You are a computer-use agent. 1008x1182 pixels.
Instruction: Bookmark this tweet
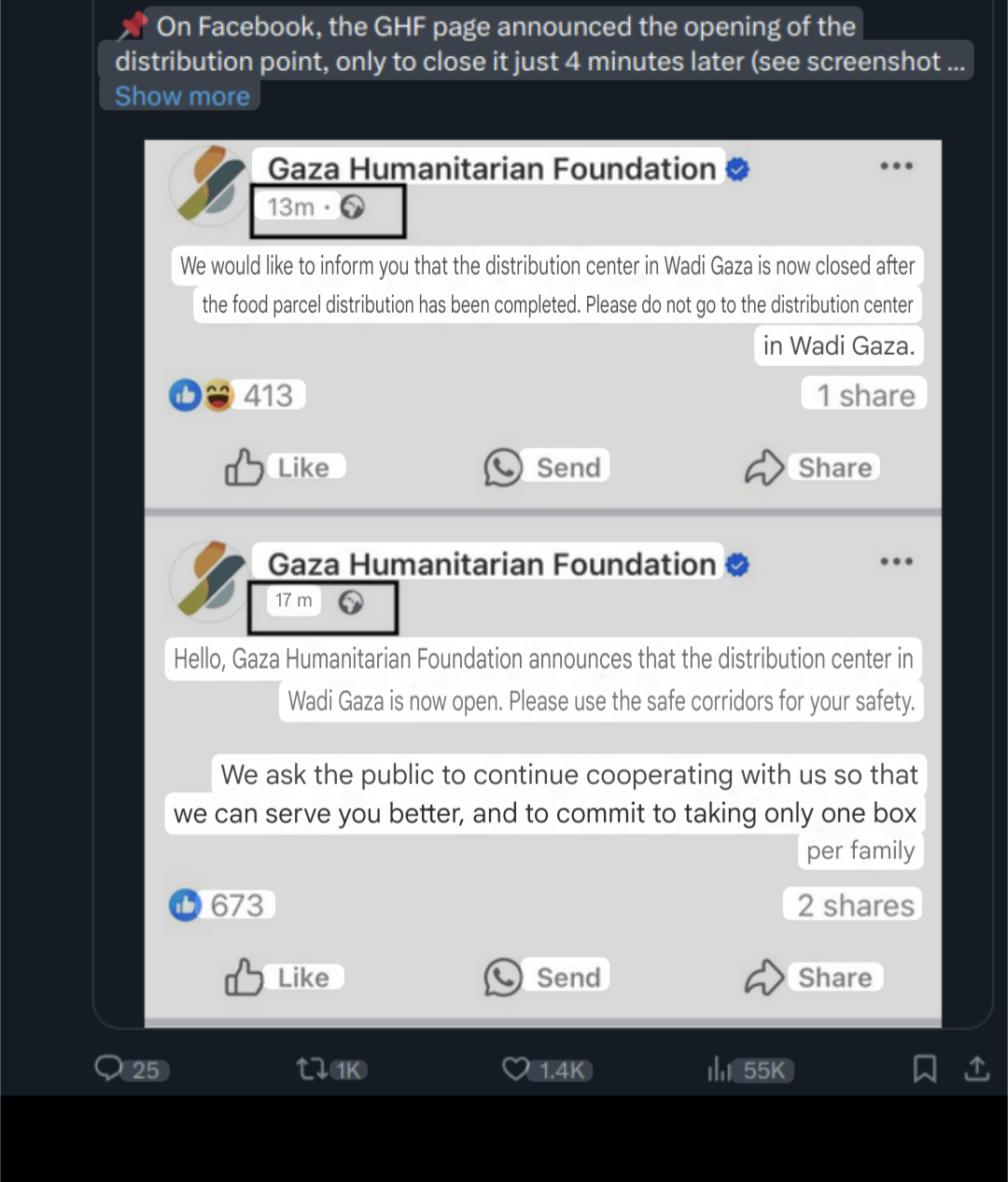click(924, 1068)
